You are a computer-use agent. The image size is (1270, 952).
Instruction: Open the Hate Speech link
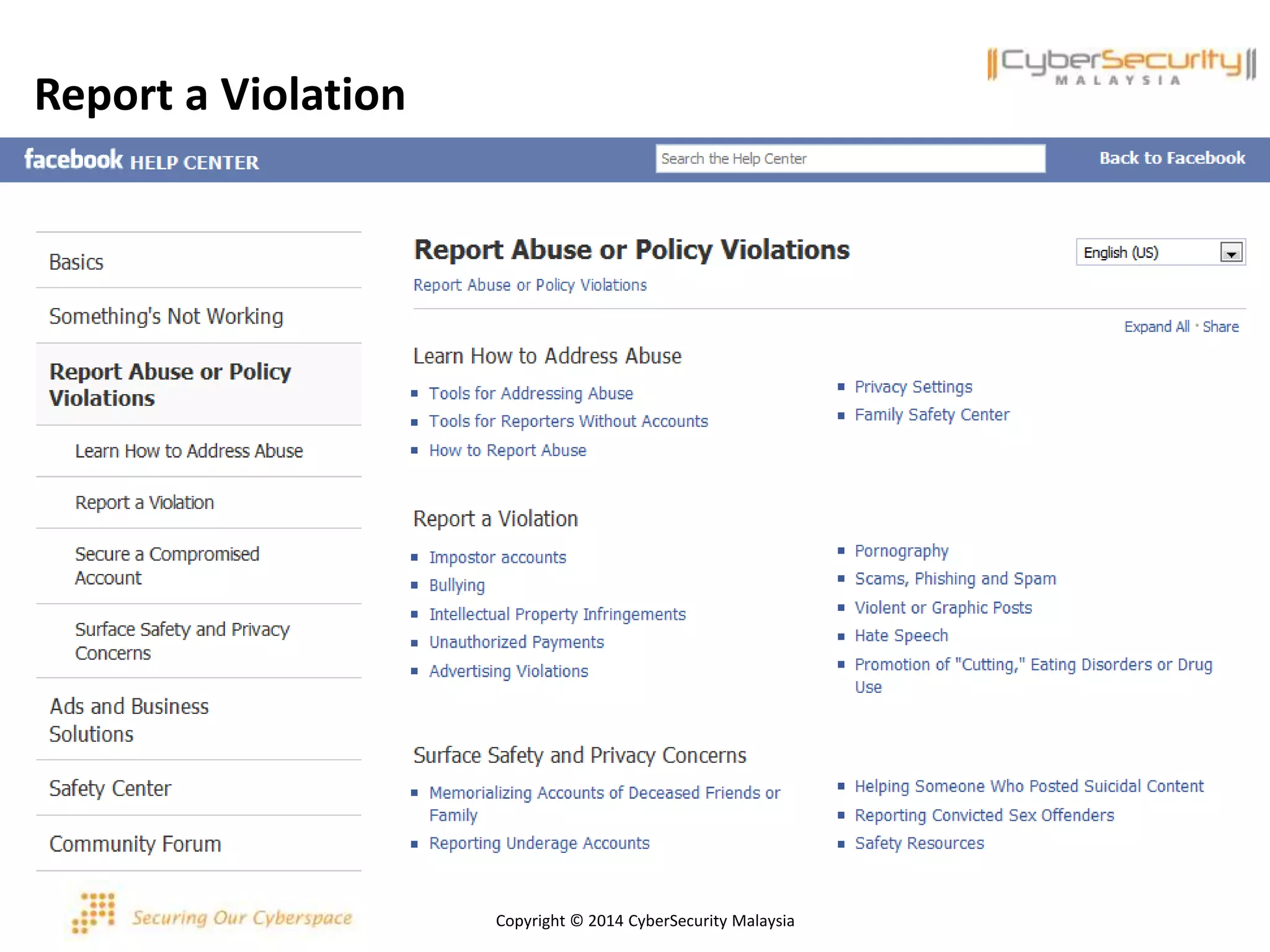[x=902, y=636]
